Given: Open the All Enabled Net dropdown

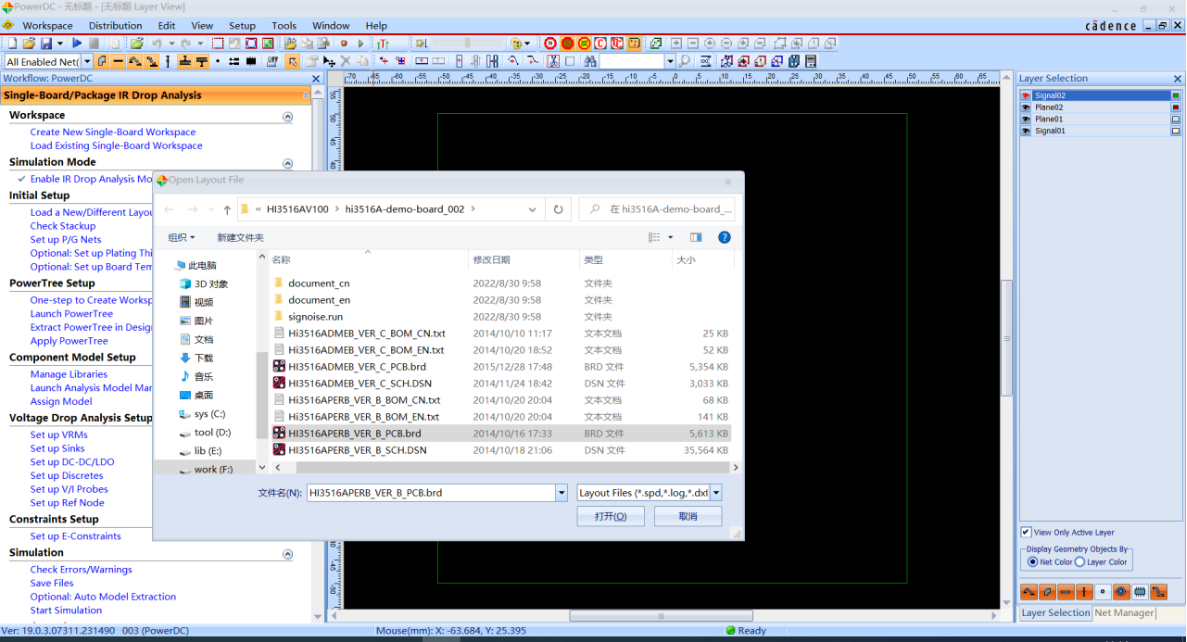Looking at the screenshot, I should [87, 61].
